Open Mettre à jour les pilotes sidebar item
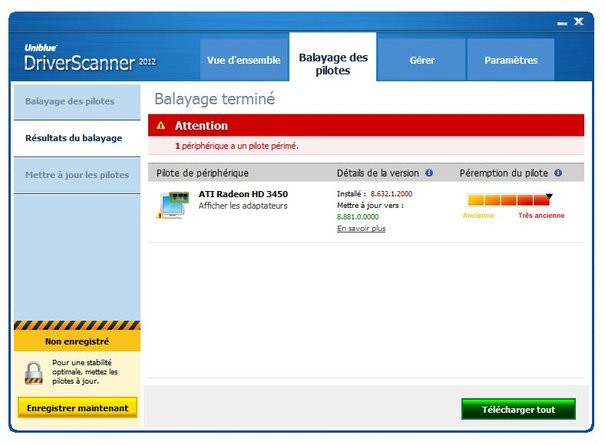This screenshot has width=605, height=445. coord(77,175)
